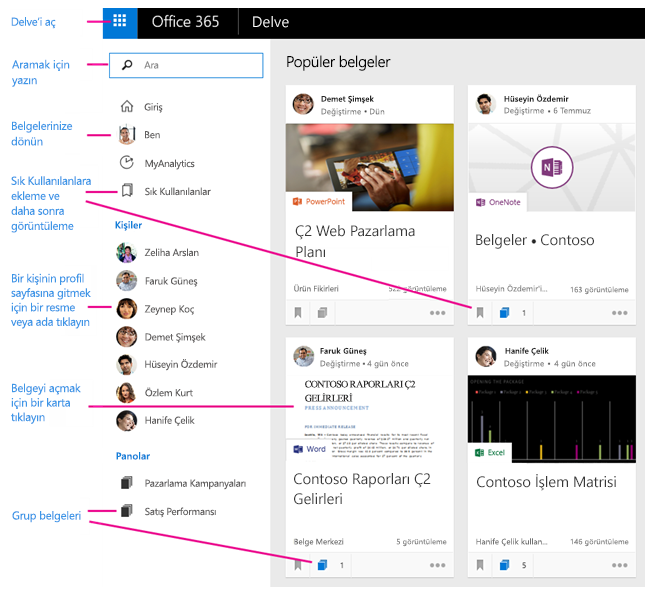Open Özlem Kurt's profile
This screenshot has height=596, width=655.
[x=168, y=393]
